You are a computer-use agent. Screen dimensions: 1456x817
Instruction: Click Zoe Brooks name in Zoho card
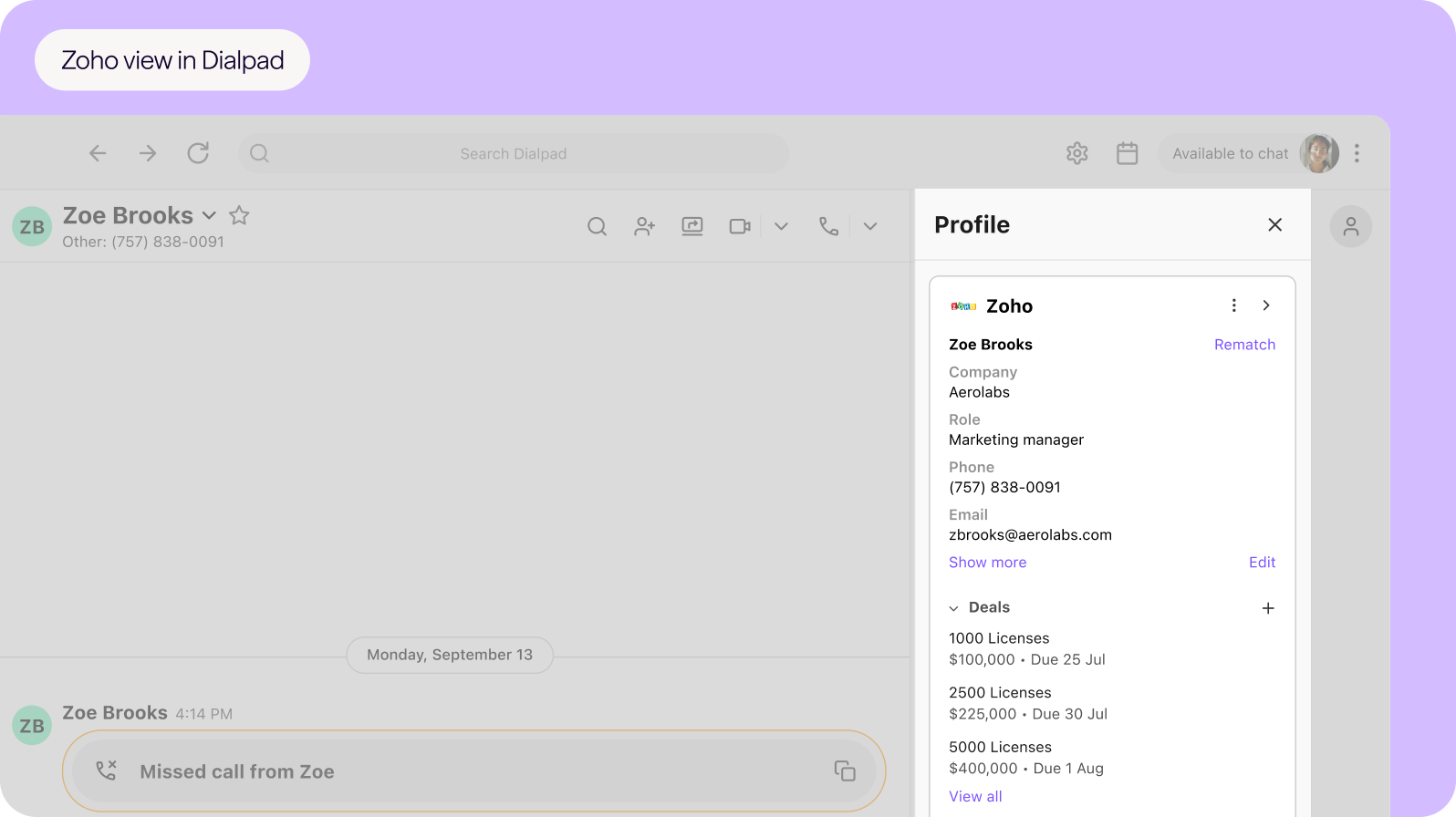(x=991, y=345)
